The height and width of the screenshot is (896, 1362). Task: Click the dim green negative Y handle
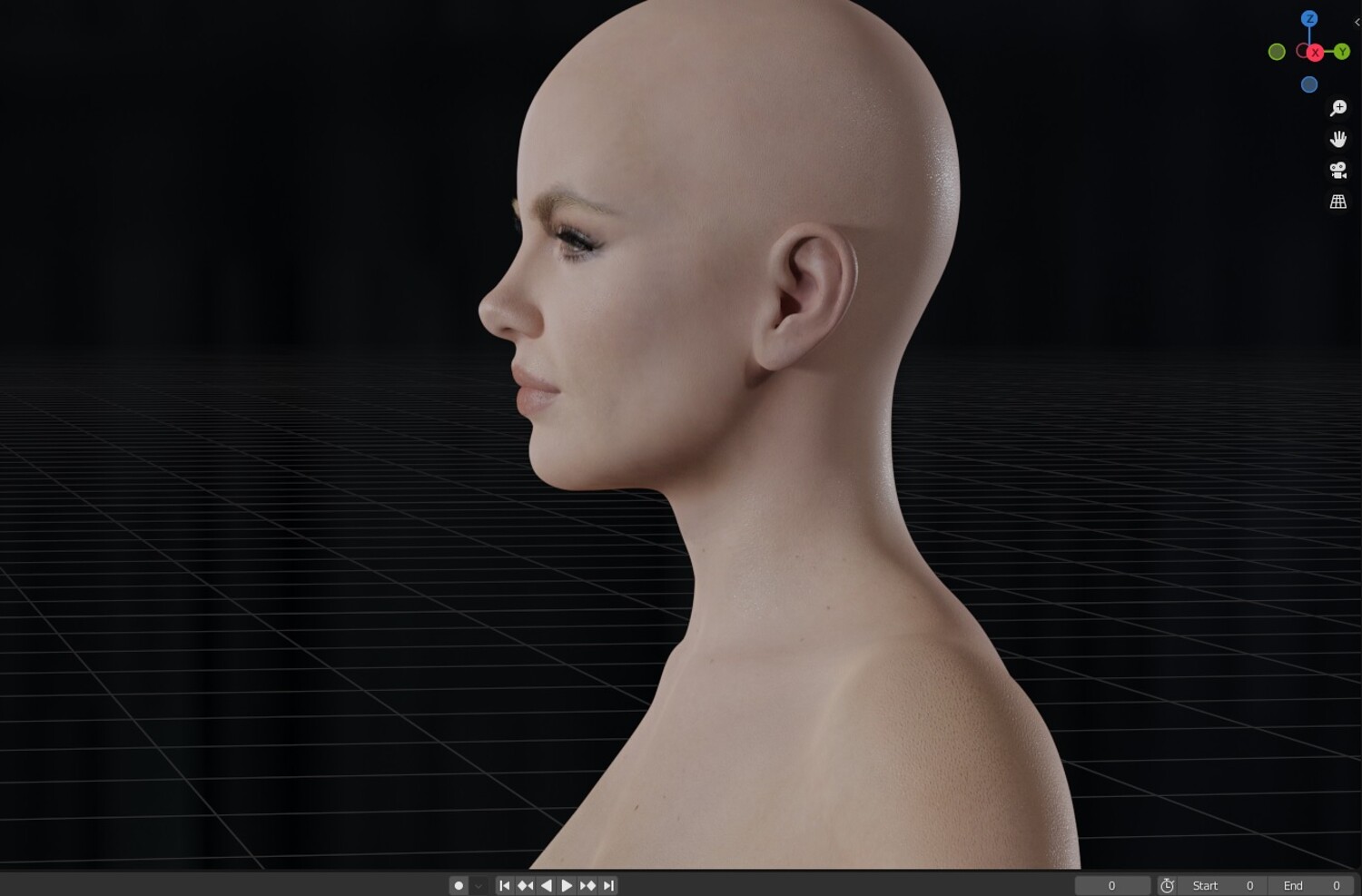pyautogui.click(x=1277, y=52)
